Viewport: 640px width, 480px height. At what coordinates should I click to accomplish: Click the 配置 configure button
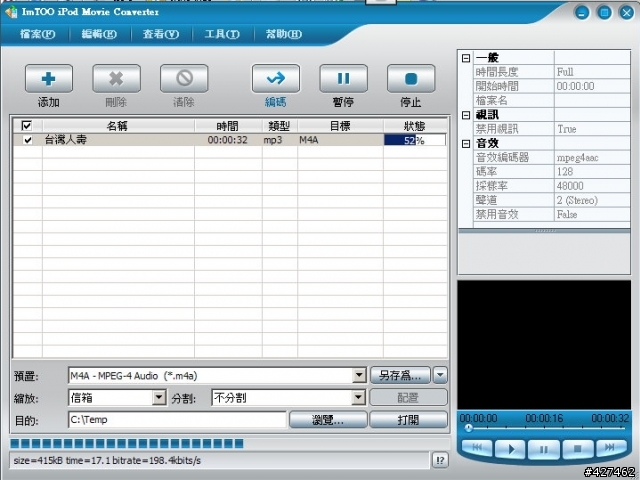pyautogui.click(x=408, y=397)
